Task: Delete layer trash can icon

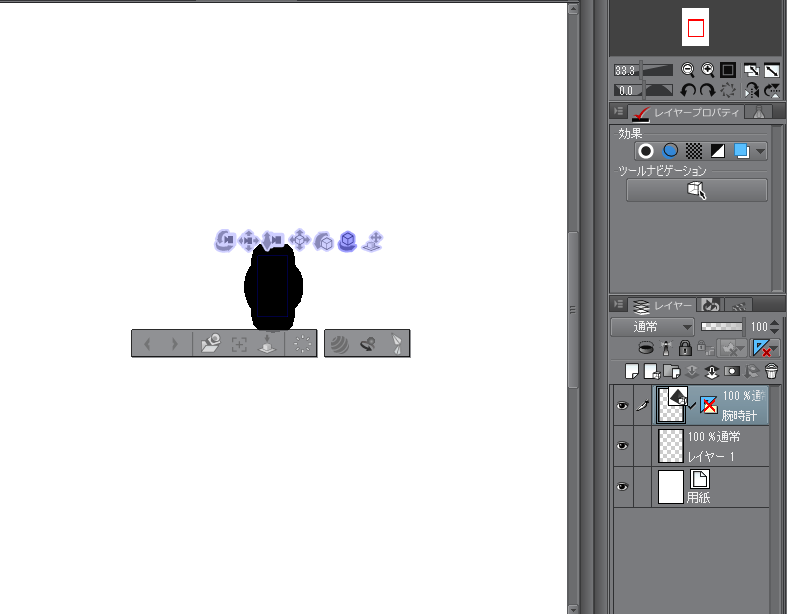Action: tap(771, 372)
